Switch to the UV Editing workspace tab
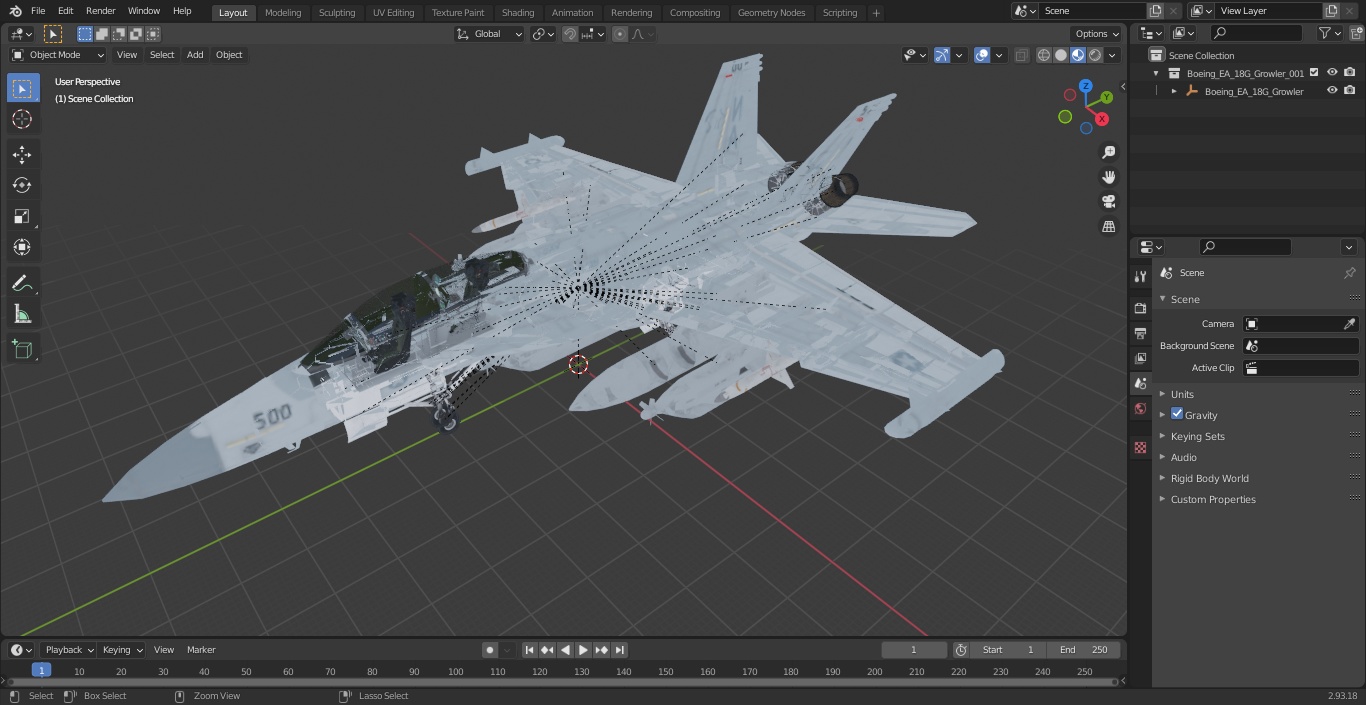 (x=393, y=12)
